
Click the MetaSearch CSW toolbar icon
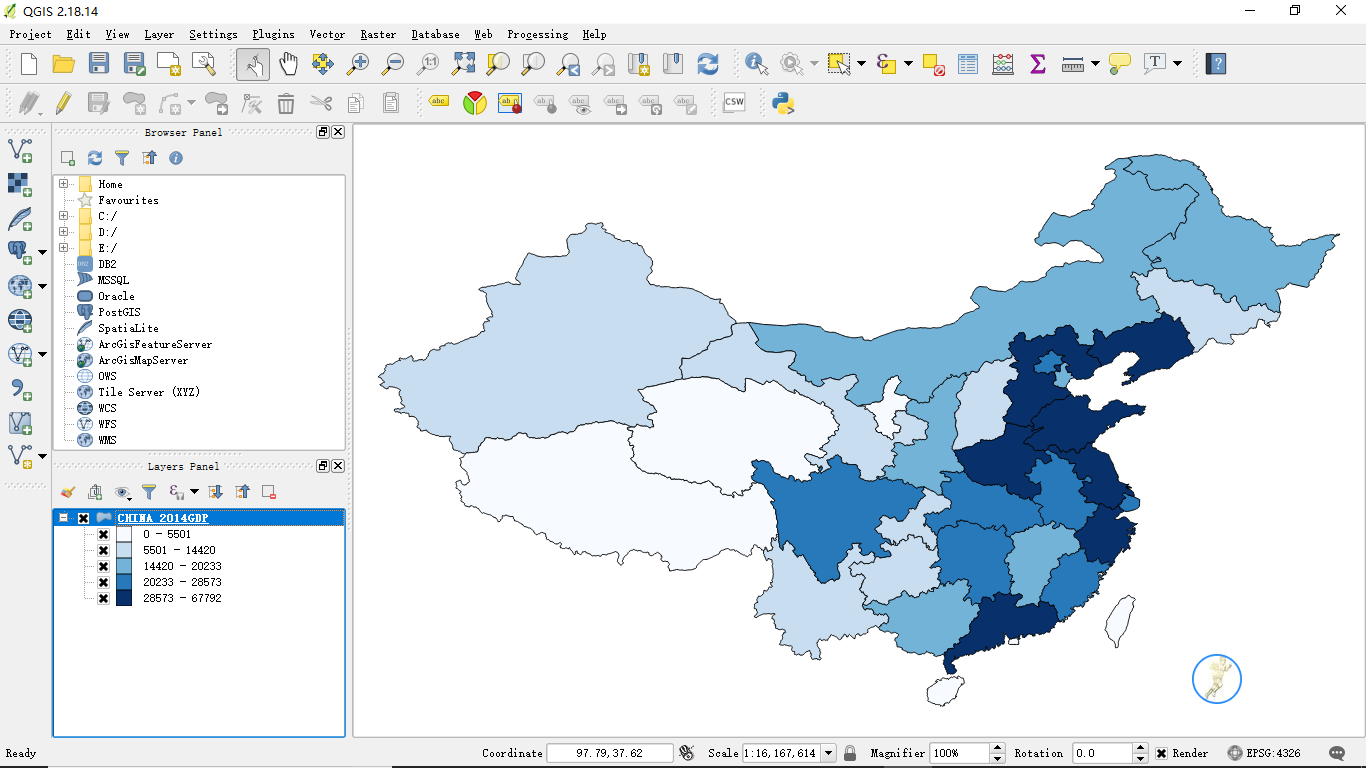pyautogui.click(x=735, y=102)
